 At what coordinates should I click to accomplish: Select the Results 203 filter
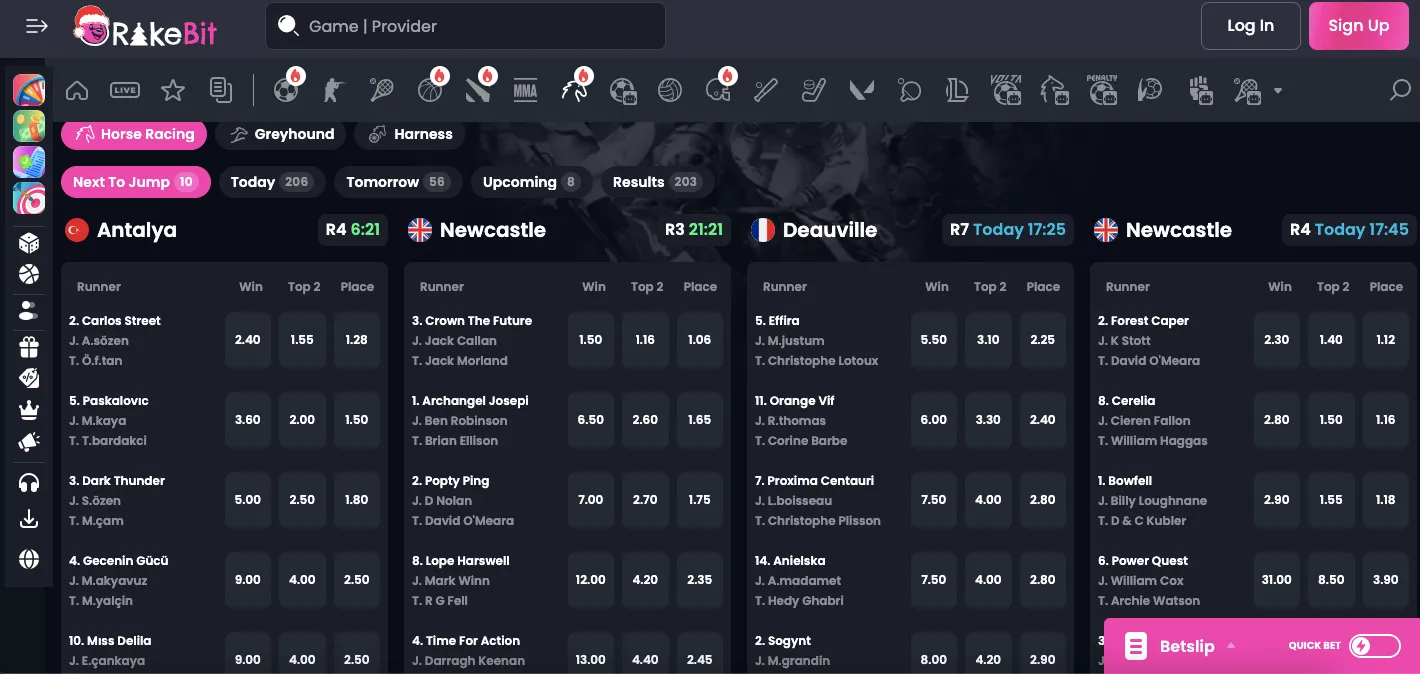(x=656, y=182)
